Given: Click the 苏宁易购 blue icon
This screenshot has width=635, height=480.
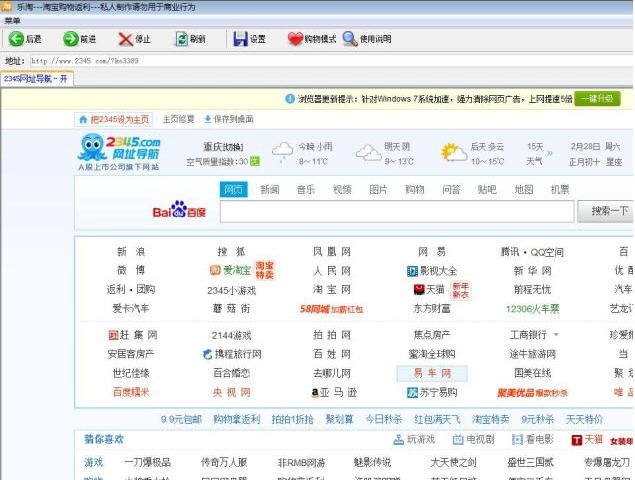Looking at the screenshot, I should pos(412,393).
